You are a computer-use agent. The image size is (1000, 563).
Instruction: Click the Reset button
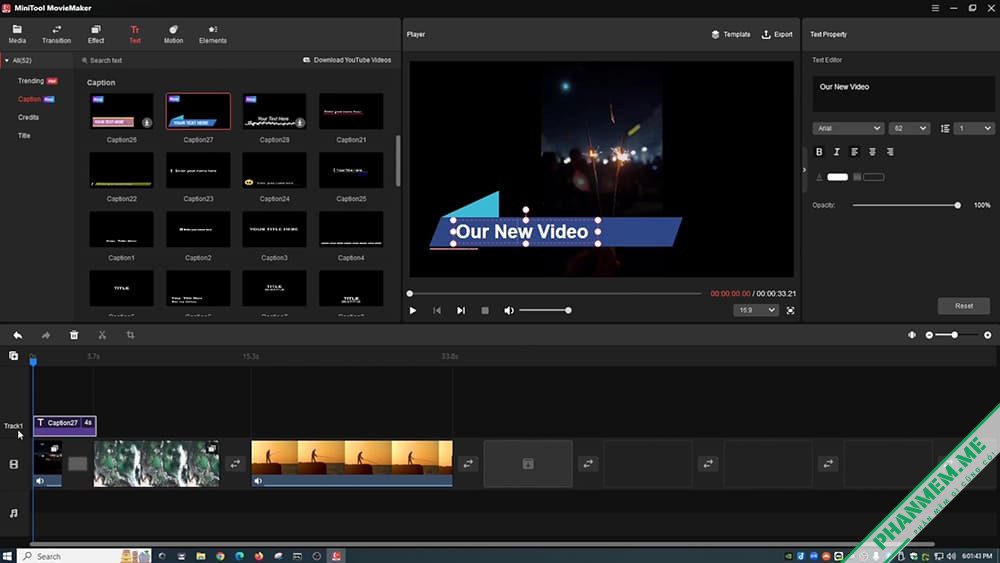click(964, 306)
